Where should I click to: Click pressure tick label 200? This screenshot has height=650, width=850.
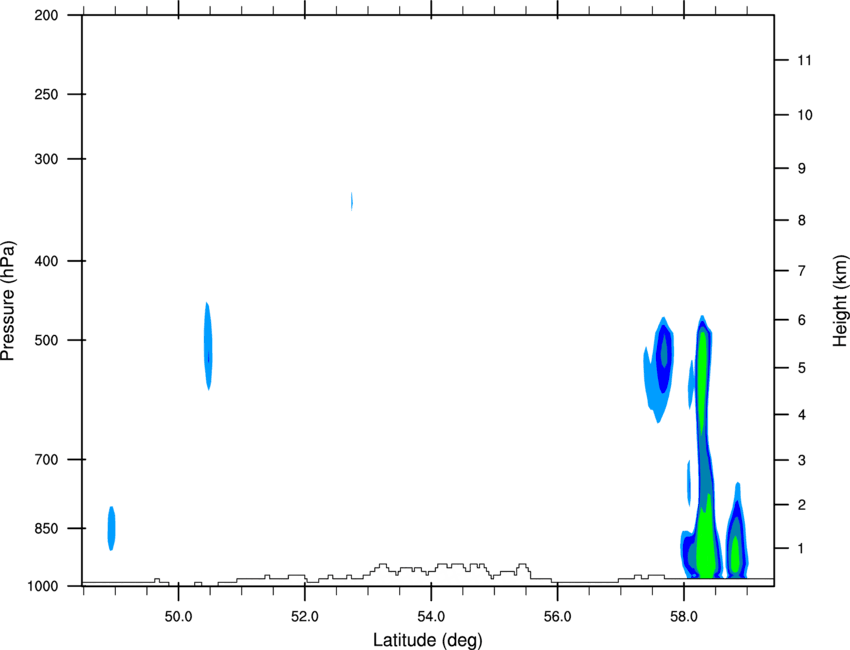[x=46, y=15]
